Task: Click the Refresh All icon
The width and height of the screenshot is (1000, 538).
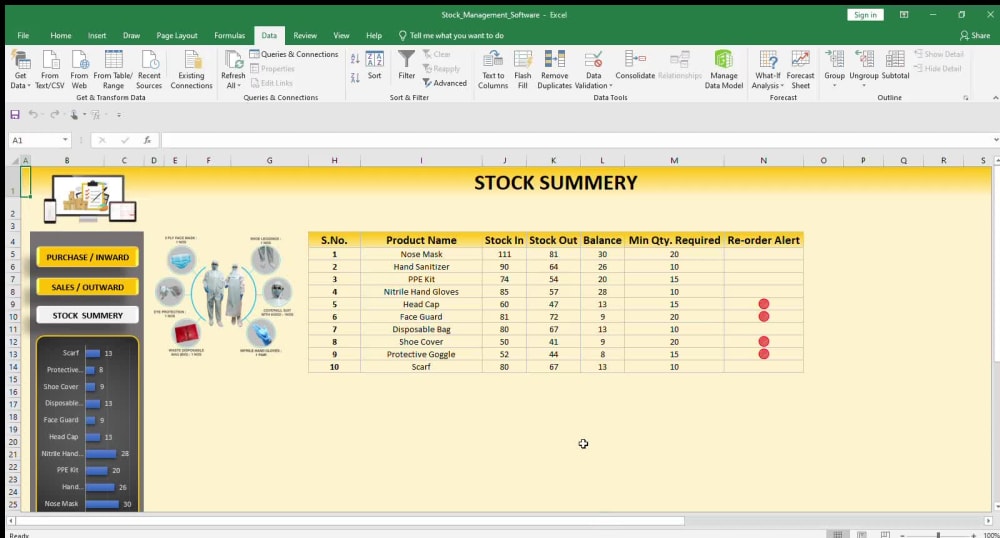Action: [233, 60]
